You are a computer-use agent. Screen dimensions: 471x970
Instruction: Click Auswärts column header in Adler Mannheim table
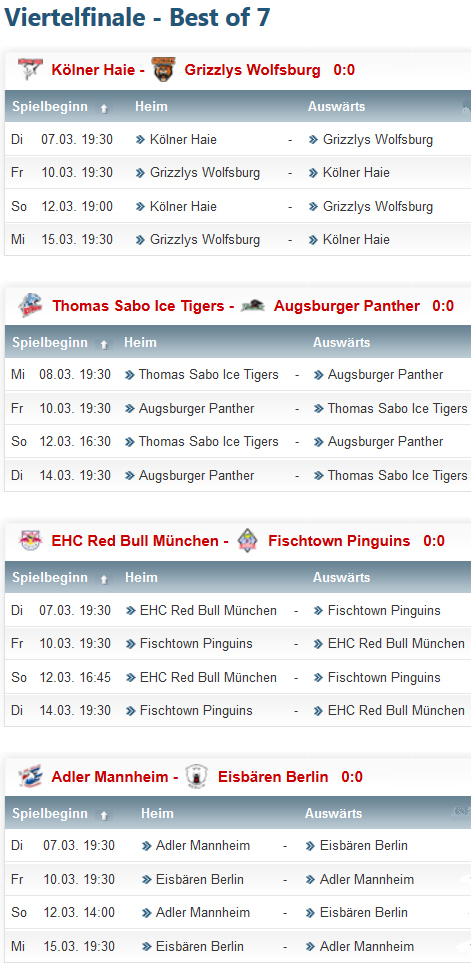point(334,813)
